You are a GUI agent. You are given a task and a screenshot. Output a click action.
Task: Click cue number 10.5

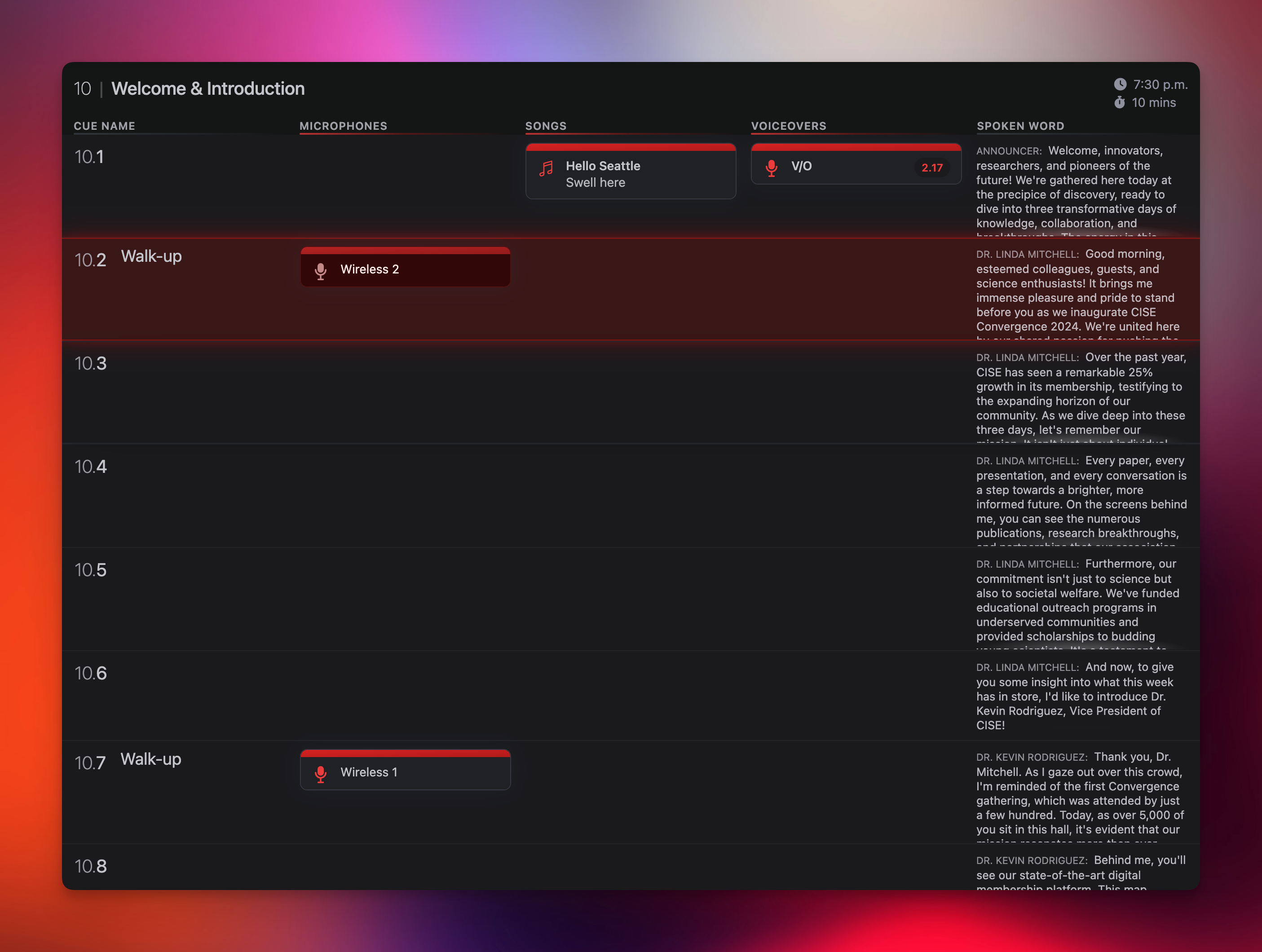[x=90, y=570]
